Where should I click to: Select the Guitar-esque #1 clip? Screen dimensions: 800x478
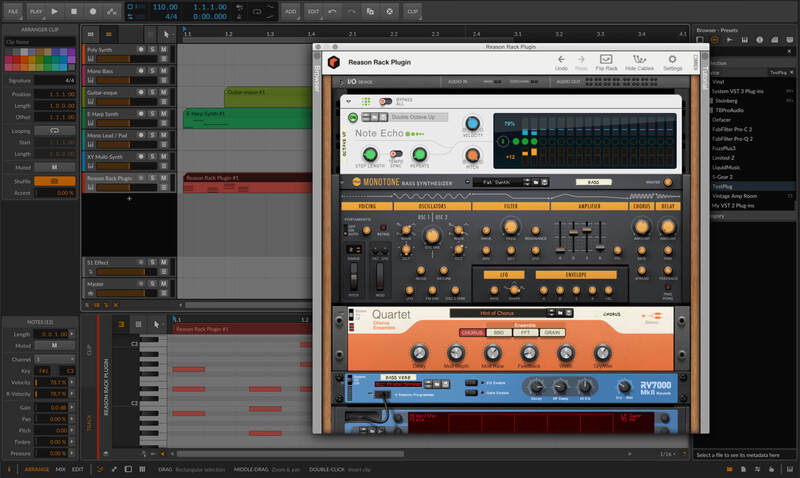tap(268, 97)
